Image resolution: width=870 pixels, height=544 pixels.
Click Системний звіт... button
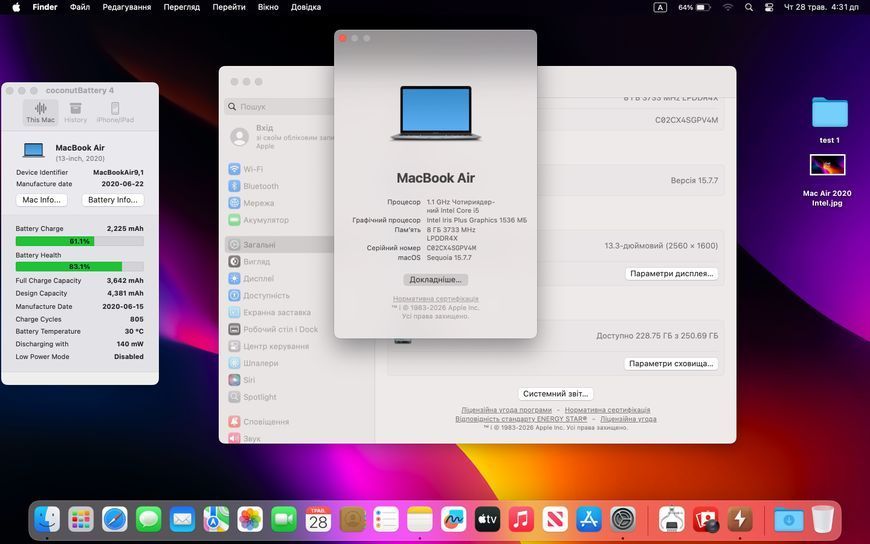click(555, 394)
